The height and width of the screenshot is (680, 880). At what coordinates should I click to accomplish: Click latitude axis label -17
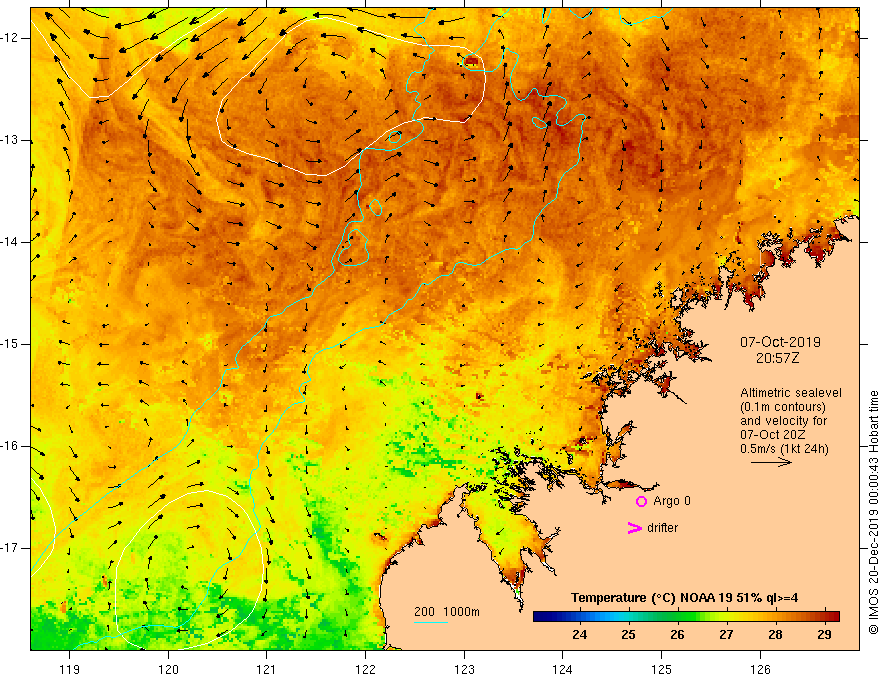[x=11, y=548]
